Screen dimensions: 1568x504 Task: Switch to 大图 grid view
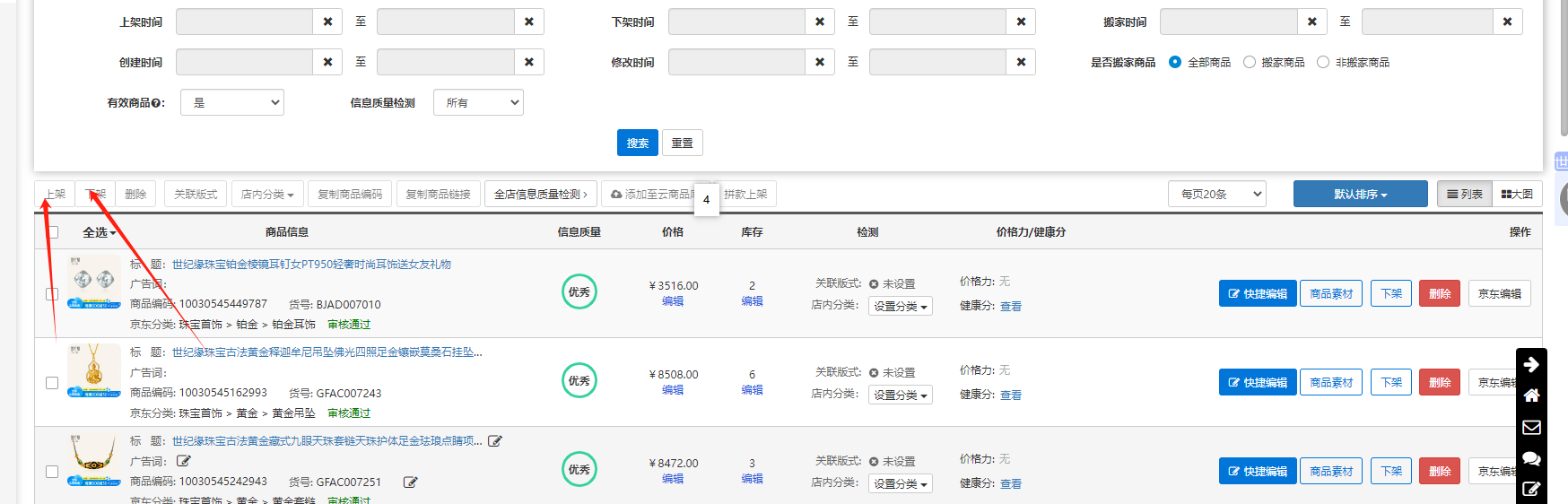(x=1517, y=194)
